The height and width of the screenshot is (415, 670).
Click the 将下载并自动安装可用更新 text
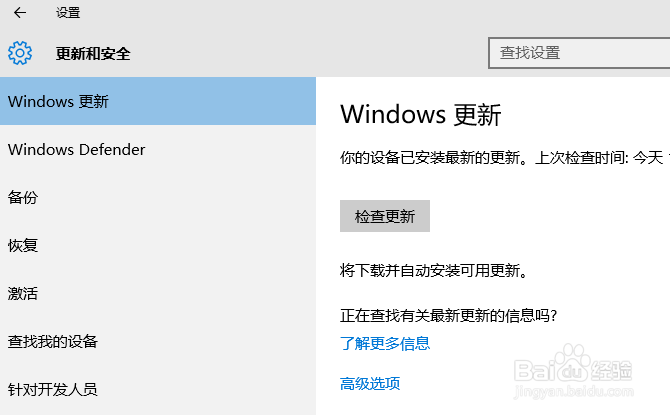click(x=433, y=270)
